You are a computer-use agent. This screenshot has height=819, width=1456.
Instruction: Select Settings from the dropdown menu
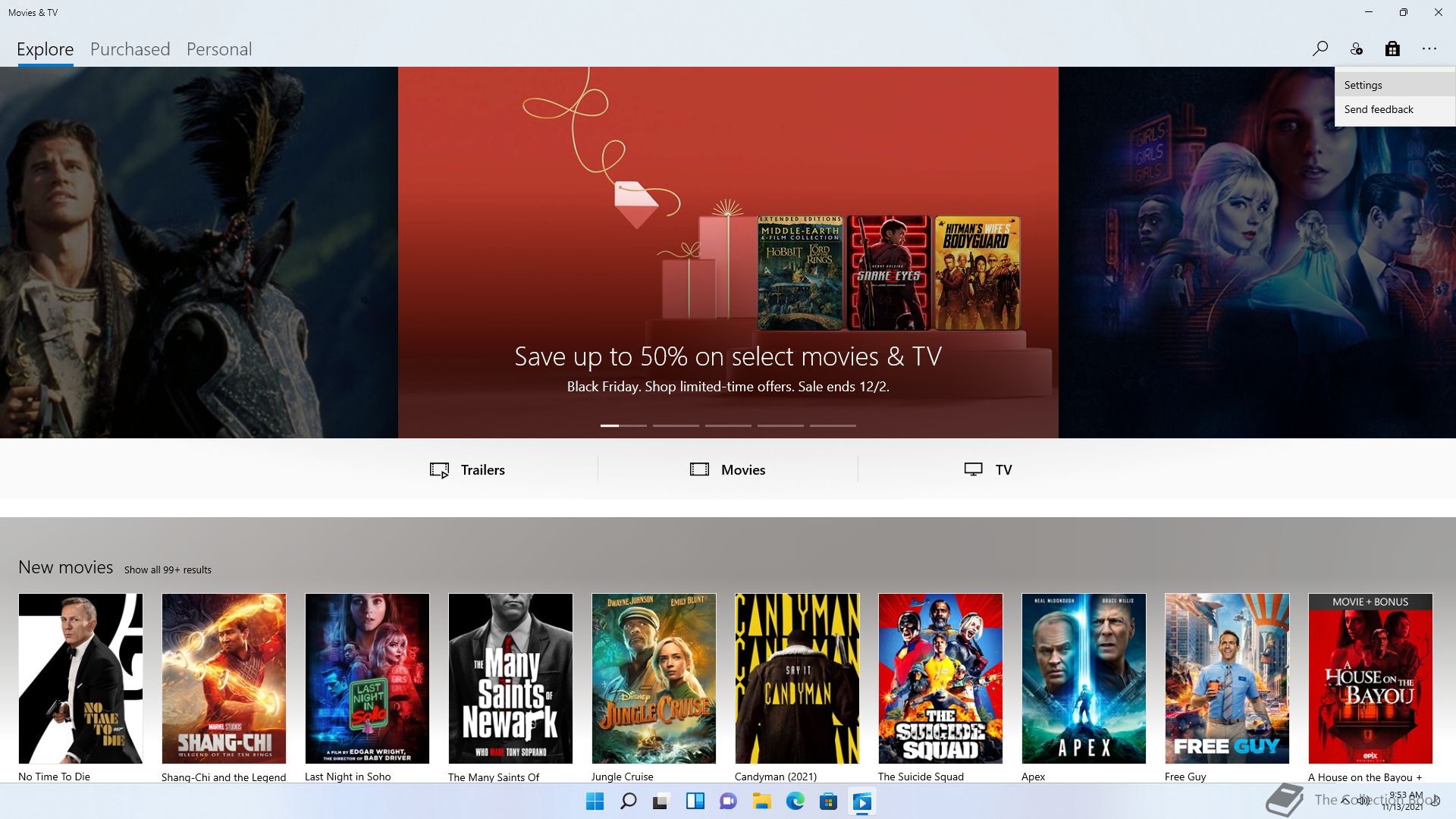pyautogui.click(x=1395, y=85)
